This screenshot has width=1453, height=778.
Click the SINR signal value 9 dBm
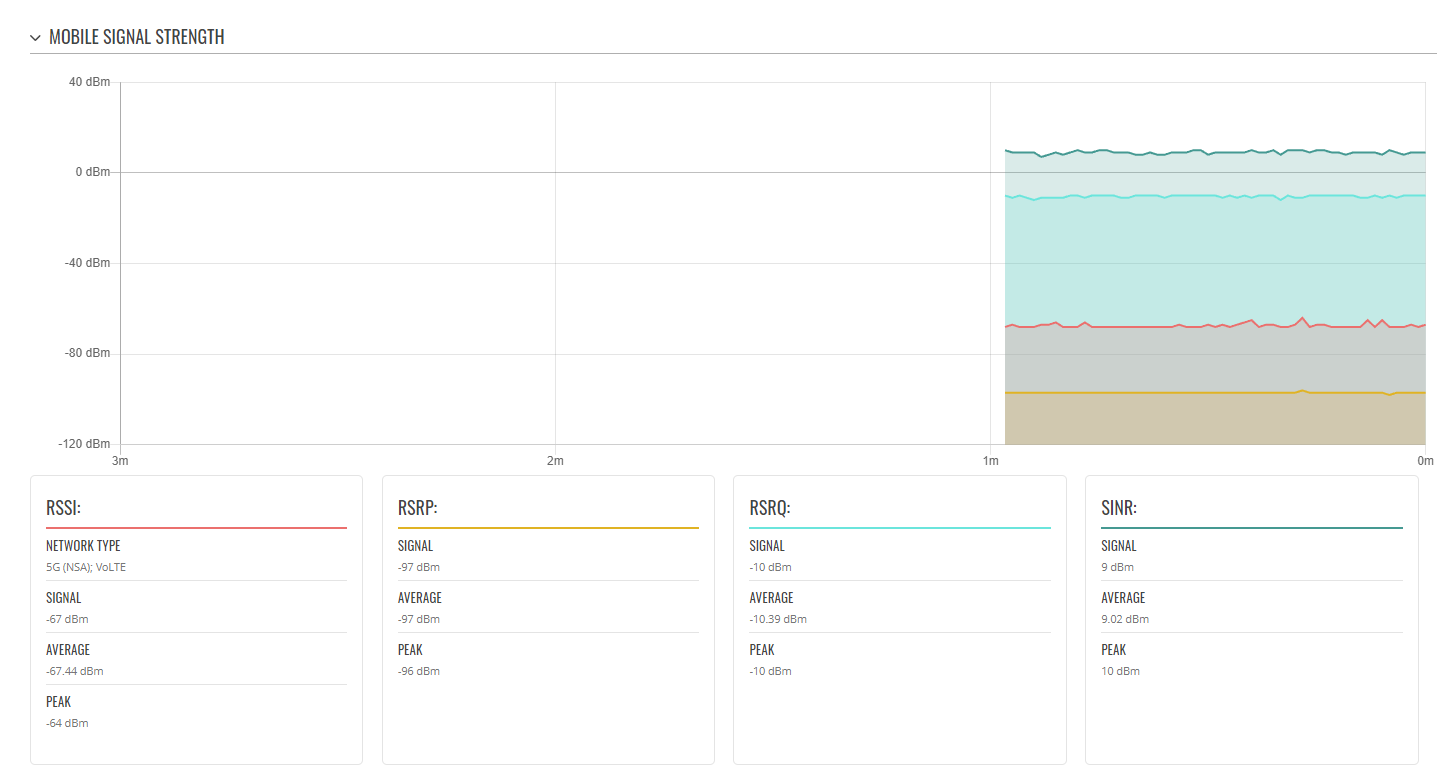(x=1118, y=567)
